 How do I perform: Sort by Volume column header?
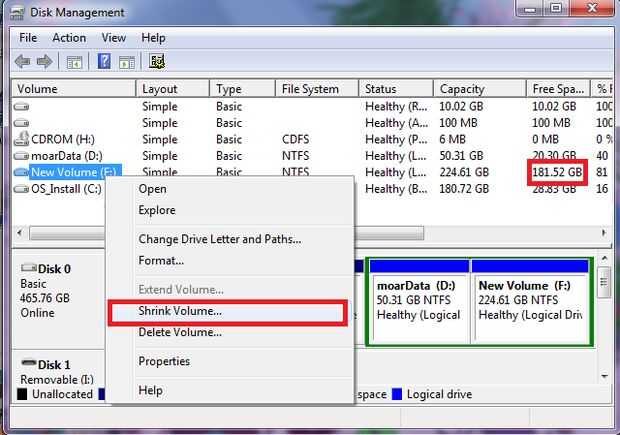pyautogui.click(x=74, y=89)
